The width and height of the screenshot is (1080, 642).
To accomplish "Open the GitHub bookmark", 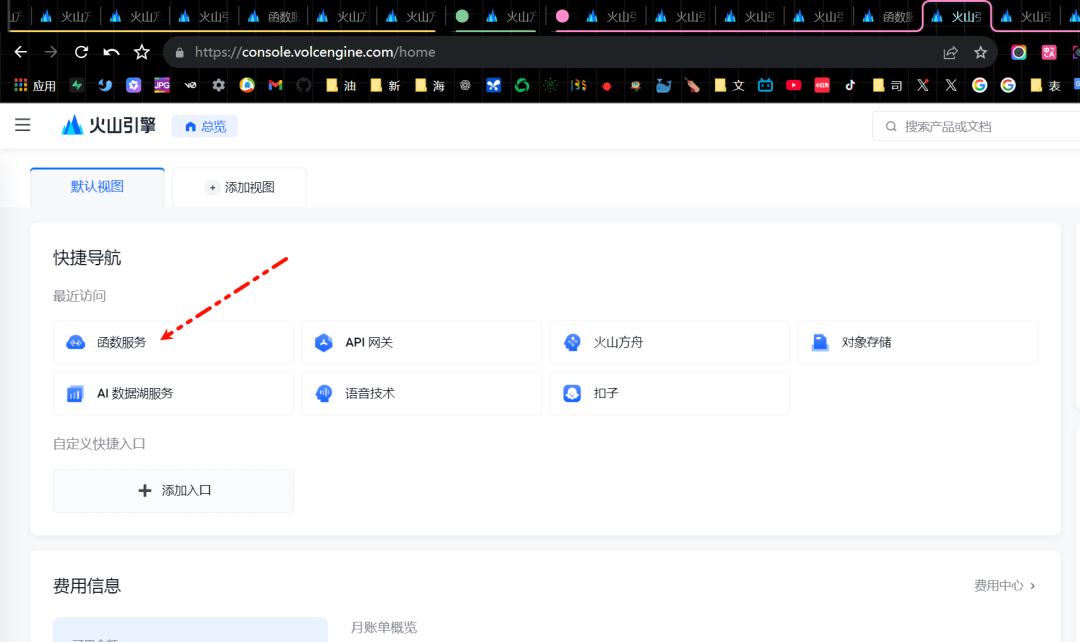I will pos(304,85).
